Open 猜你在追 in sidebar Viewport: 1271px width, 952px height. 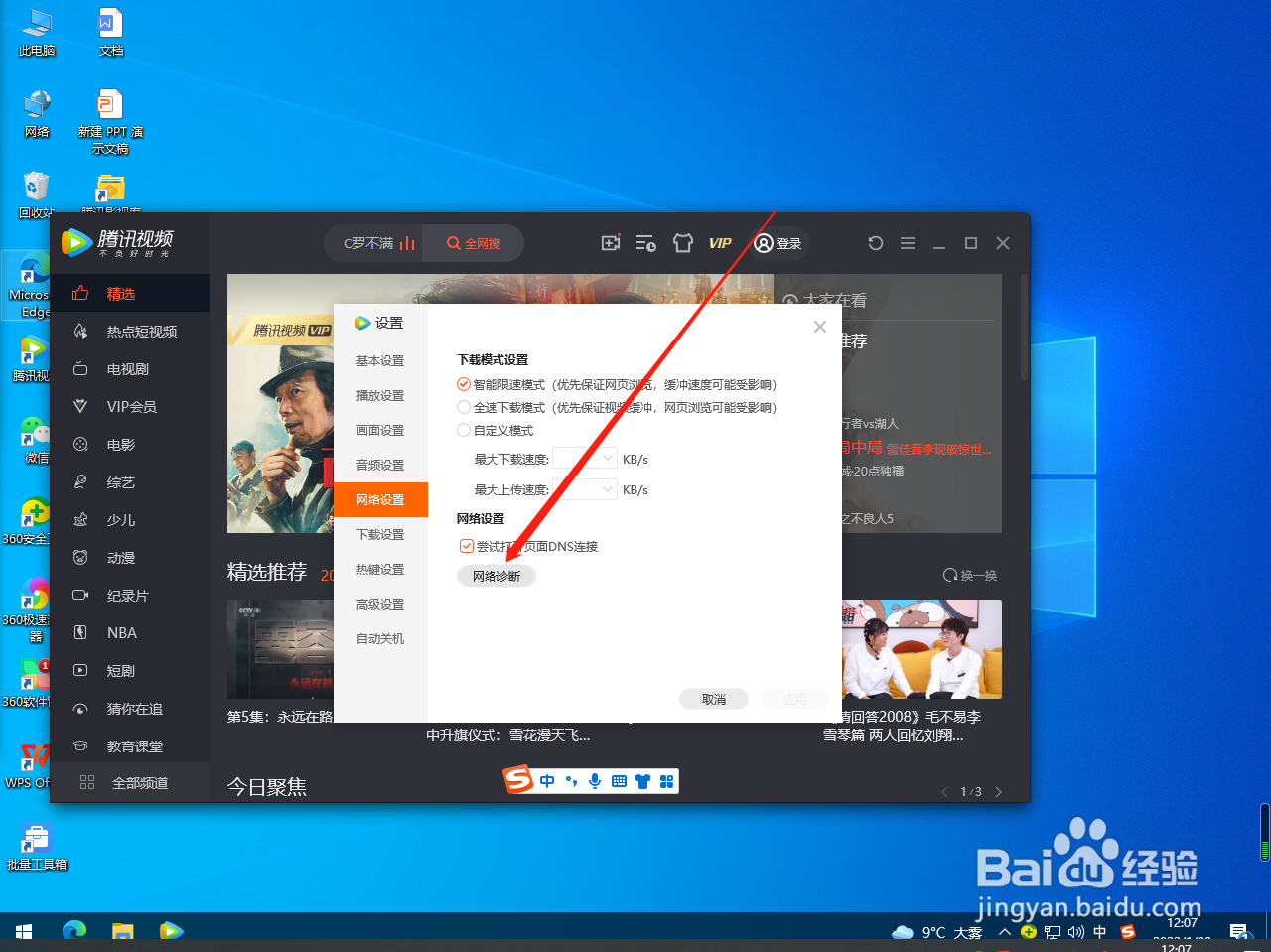click(x=130, y=709)
